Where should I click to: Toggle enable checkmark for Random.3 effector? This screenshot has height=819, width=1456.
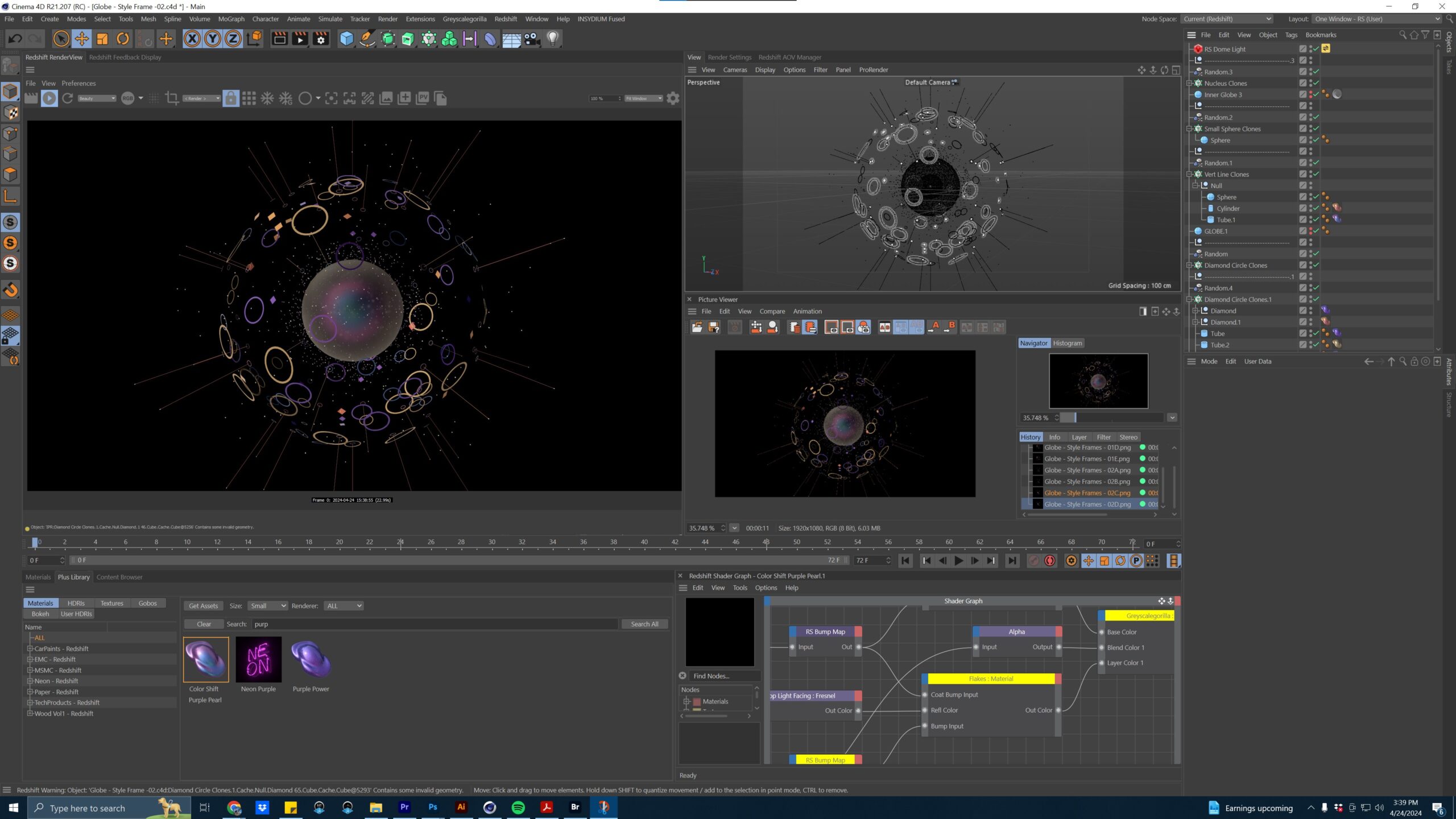pos(1316,72)
